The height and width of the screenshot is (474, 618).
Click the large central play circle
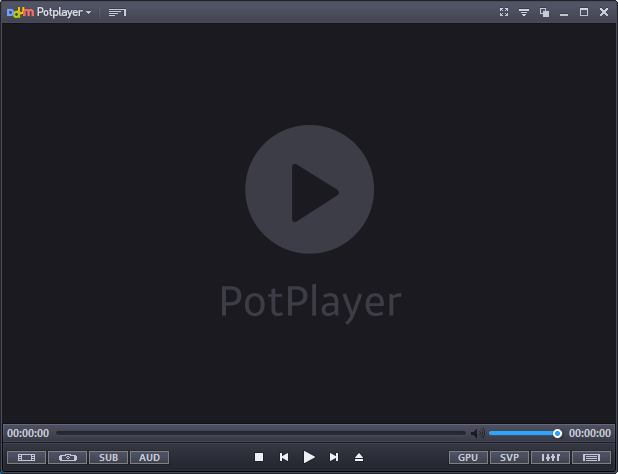tap(309, 190)
